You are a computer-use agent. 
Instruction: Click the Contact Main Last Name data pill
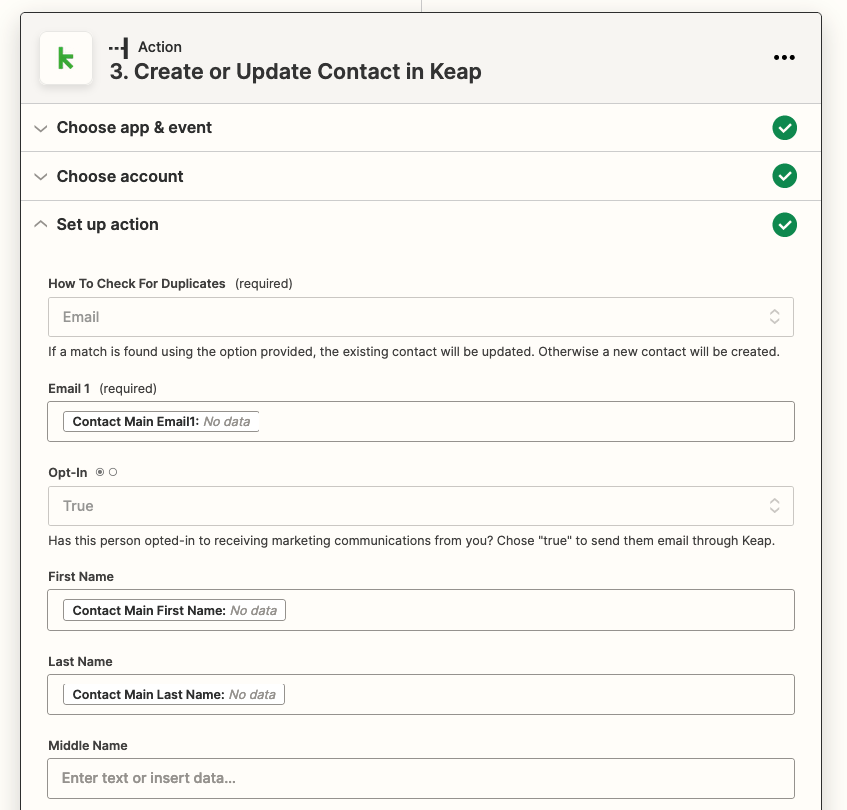click(173, 693)
